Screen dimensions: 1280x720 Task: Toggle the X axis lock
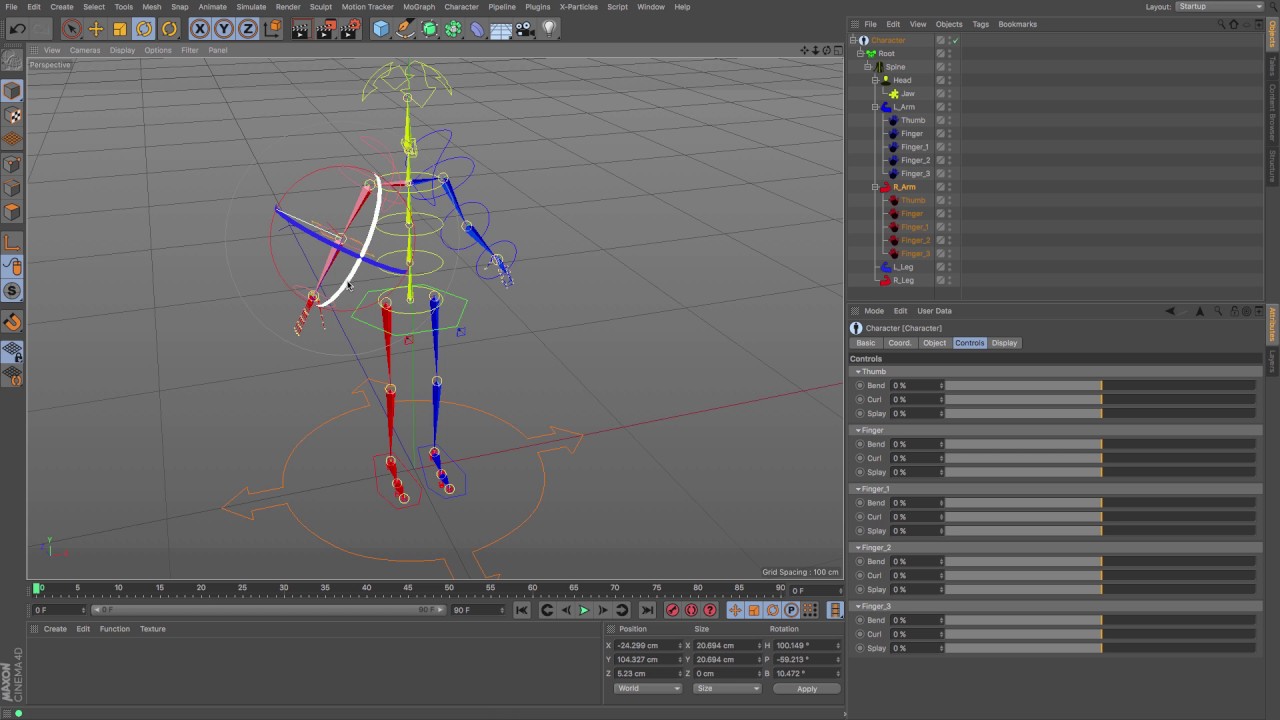(x=200, y=29)
